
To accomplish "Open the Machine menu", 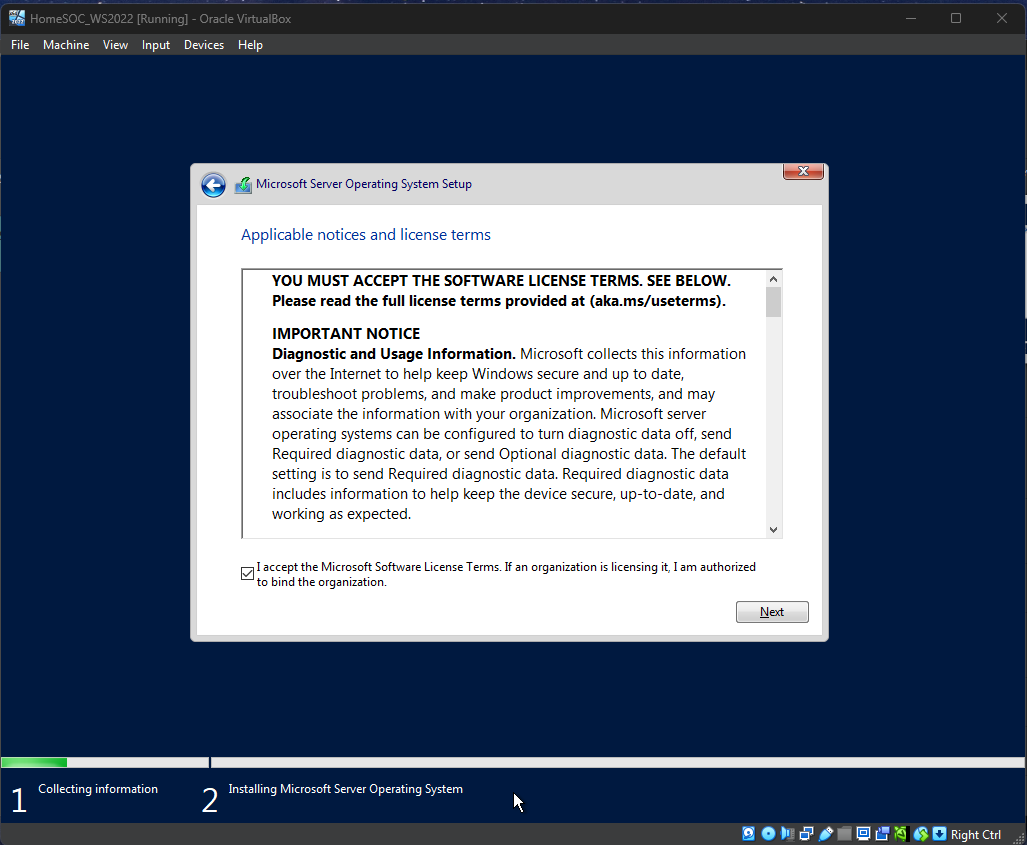I will (66, 45).
